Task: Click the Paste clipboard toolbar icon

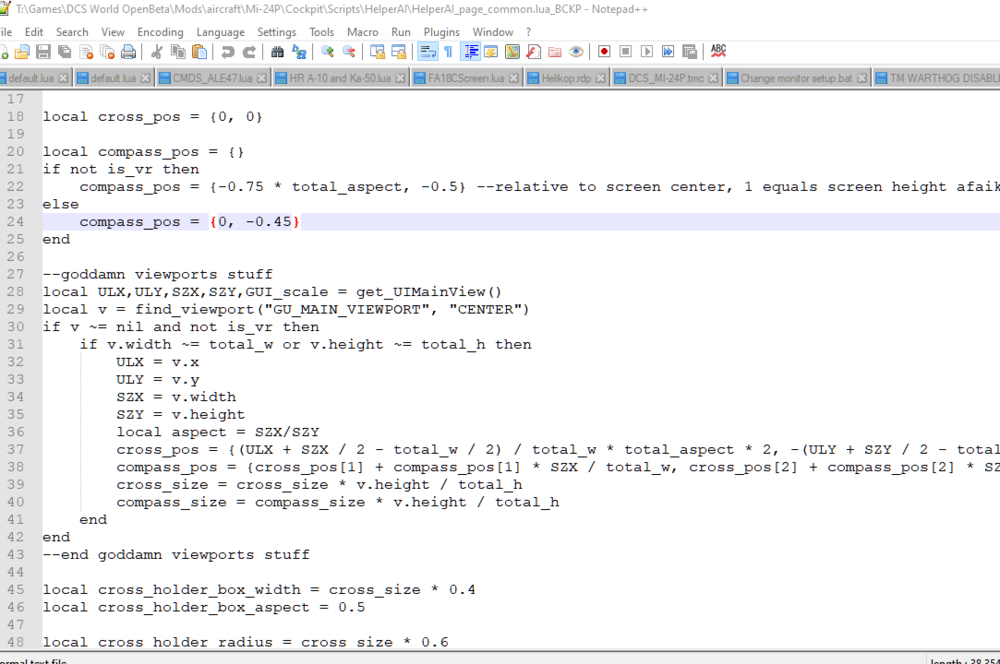Action: click(x=199, y=52)
